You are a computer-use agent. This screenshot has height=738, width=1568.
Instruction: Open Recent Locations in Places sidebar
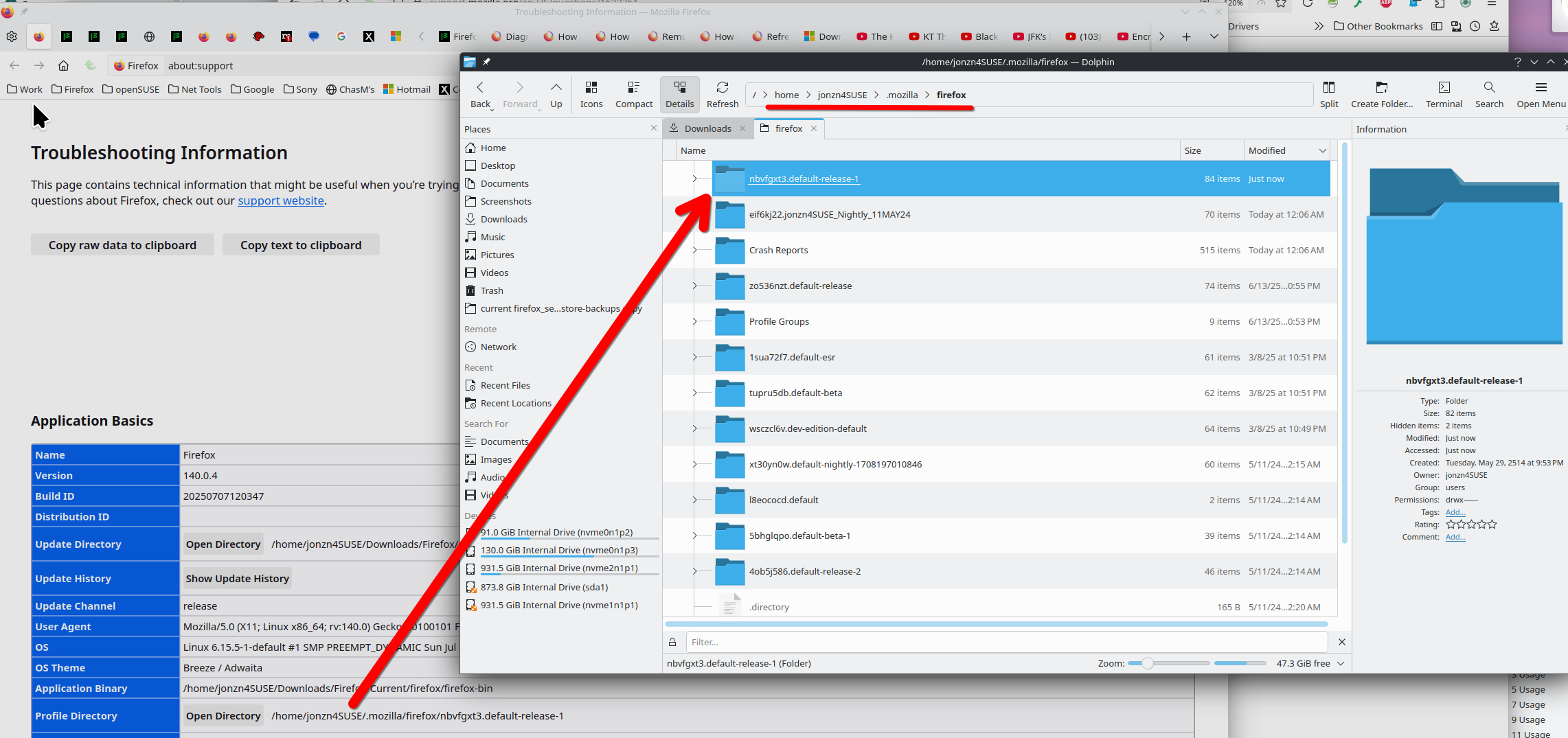tap(515, 403)
